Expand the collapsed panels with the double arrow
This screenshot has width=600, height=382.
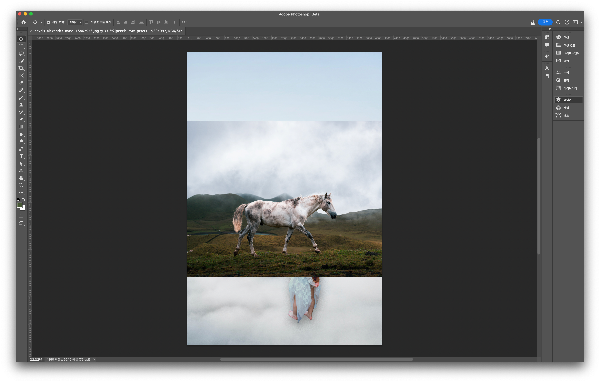click(x=550, y=29)
